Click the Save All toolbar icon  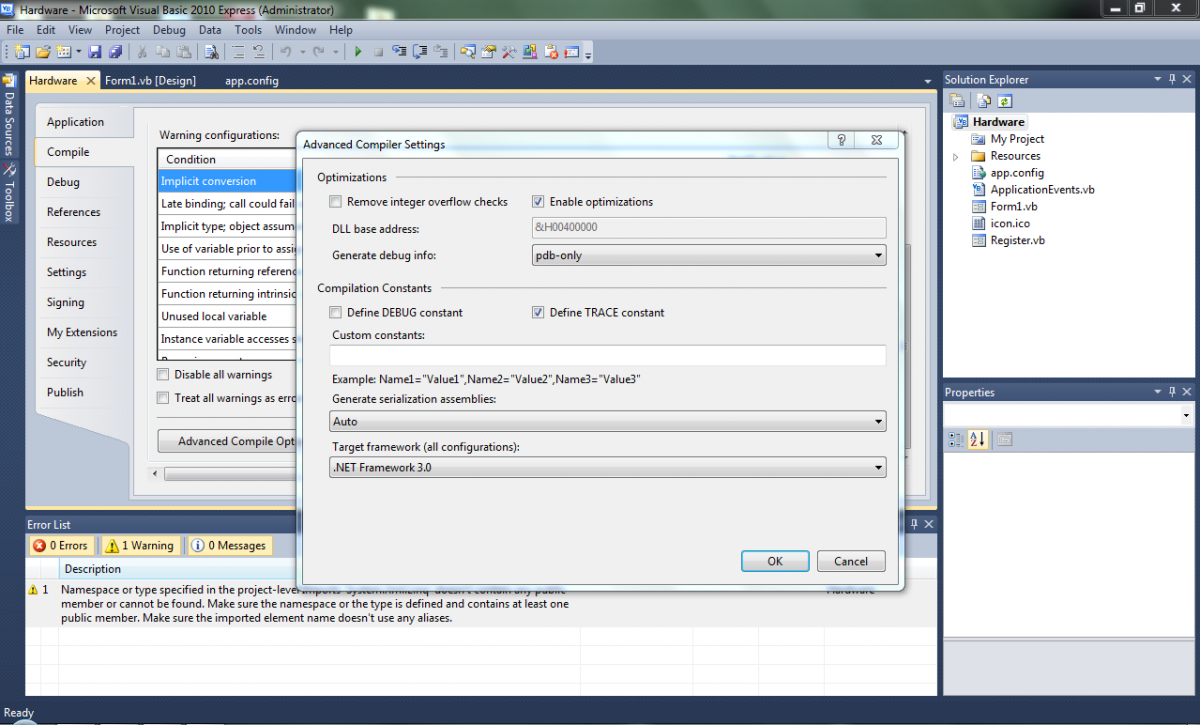[115, 51]
